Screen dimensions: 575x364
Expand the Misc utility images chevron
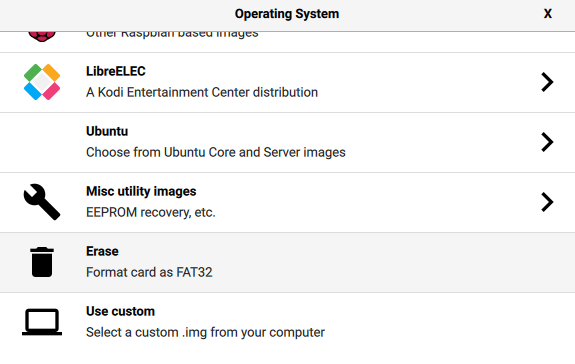(x=547, y=202)
